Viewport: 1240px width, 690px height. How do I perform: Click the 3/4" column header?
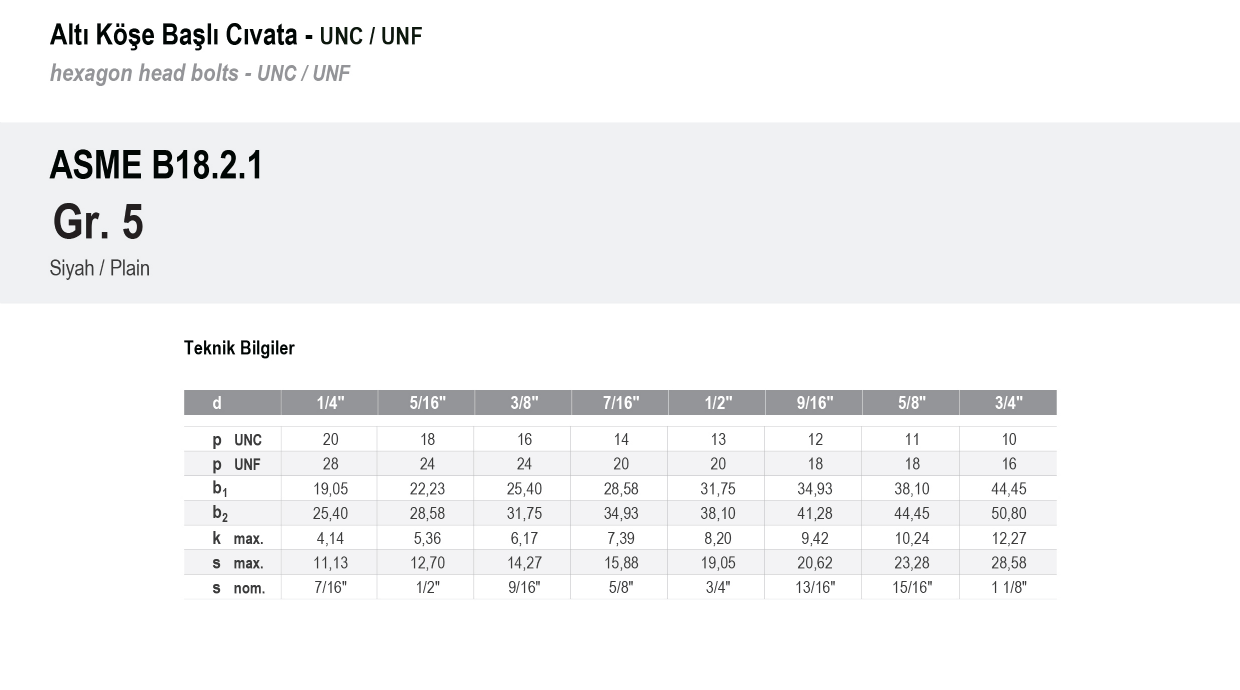click(1008, 403)
